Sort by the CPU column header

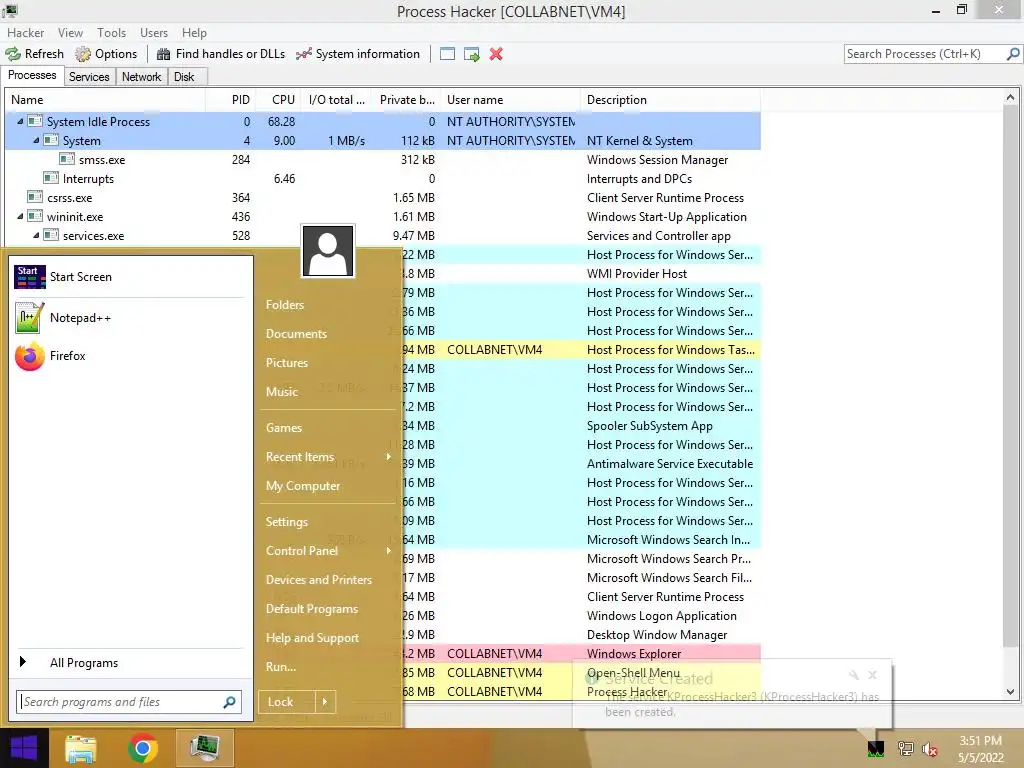point(280,100)
